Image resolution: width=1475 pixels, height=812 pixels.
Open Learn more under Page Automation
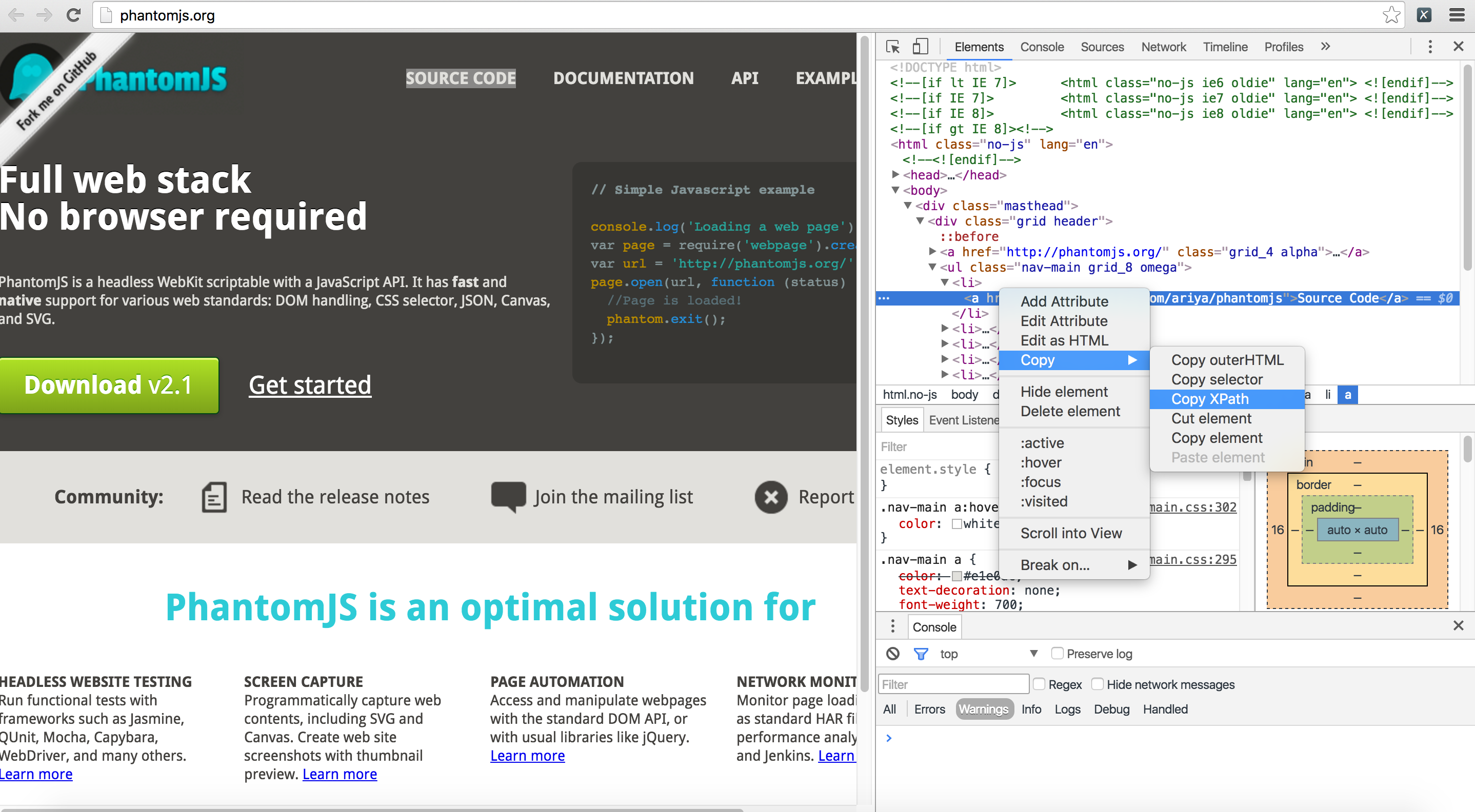tap(527, 755)
